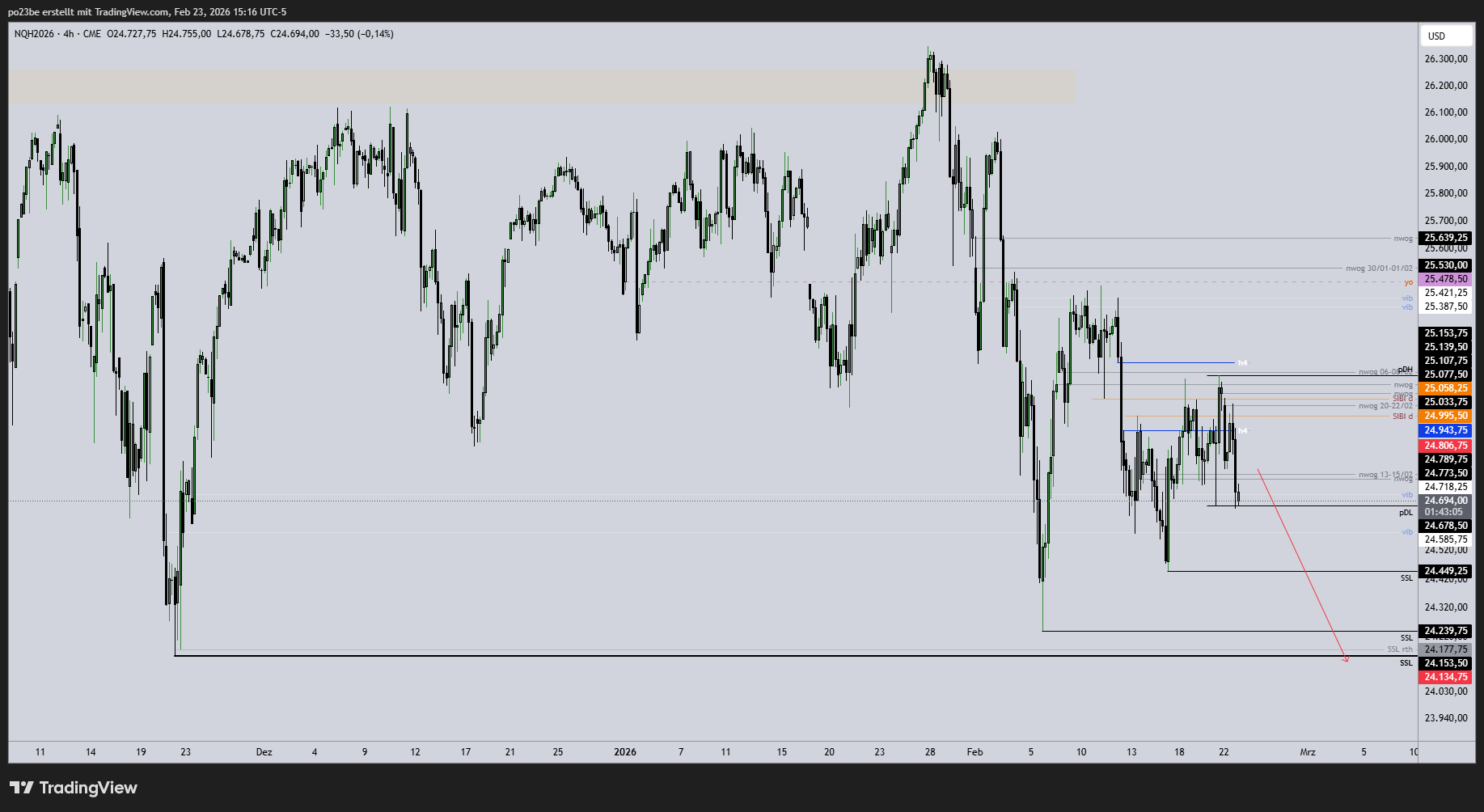The width and height of the screenshot is (1484, 812).
Task: Open the USD currency selector
Action: pyautogui.click(x=1445, y=36)
